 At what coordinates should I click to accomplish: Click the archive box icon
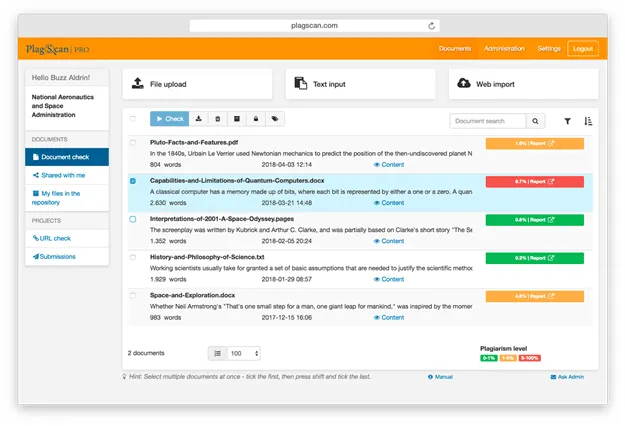[236, 119]
